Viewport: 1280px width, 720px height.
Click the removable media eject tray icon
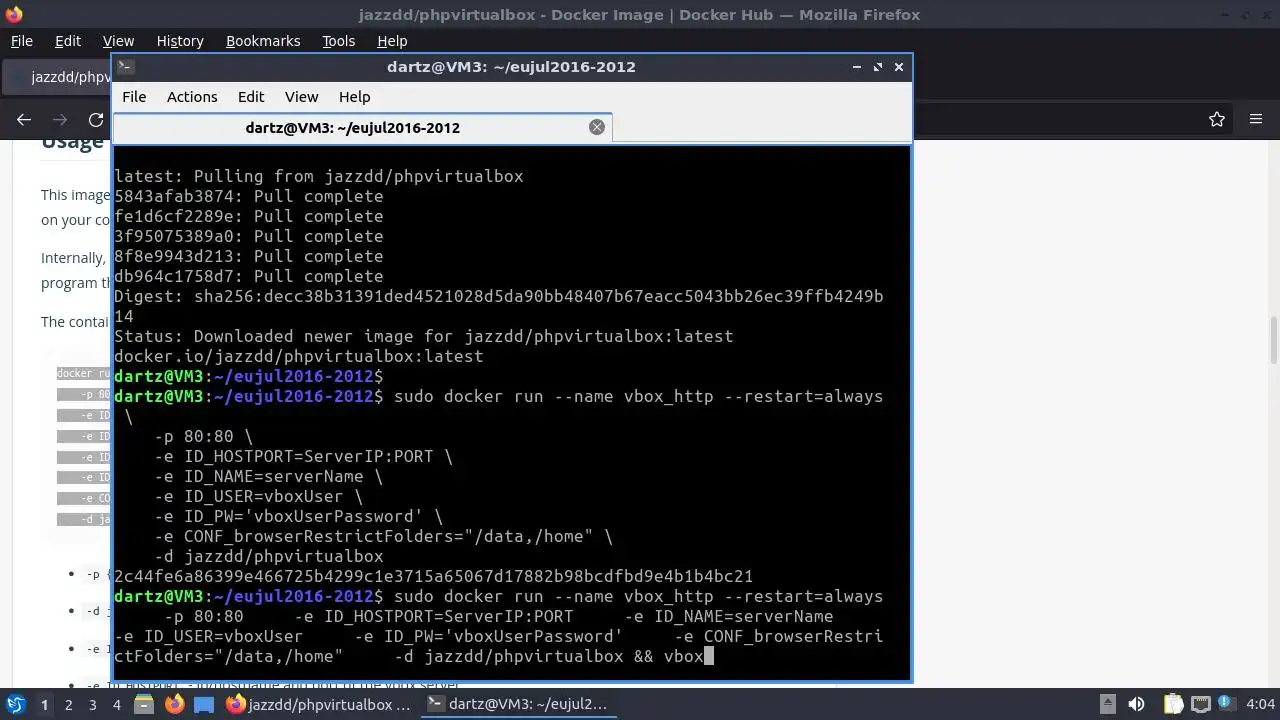1108,704
